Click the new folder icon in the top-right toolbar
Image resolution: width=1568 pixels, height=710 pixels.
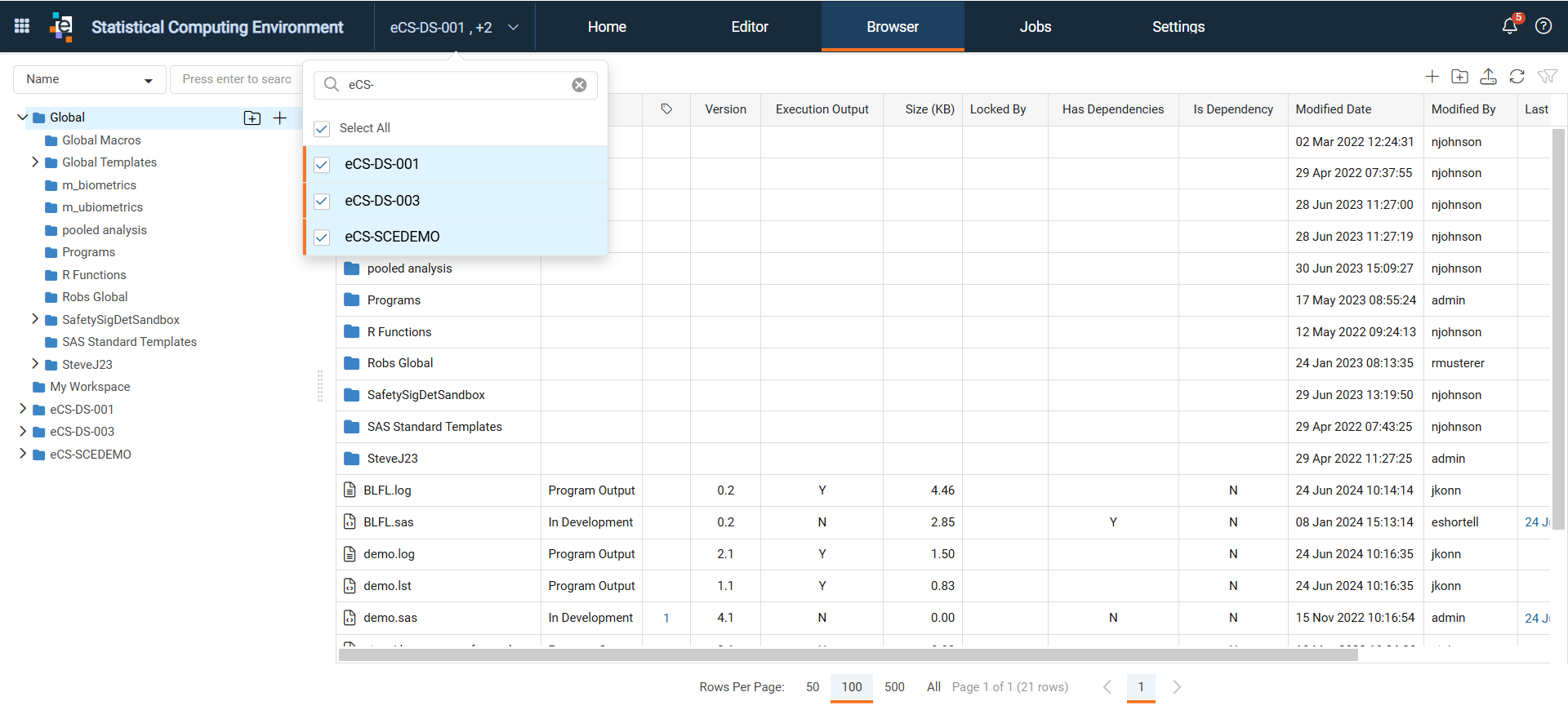[1460, 77]
